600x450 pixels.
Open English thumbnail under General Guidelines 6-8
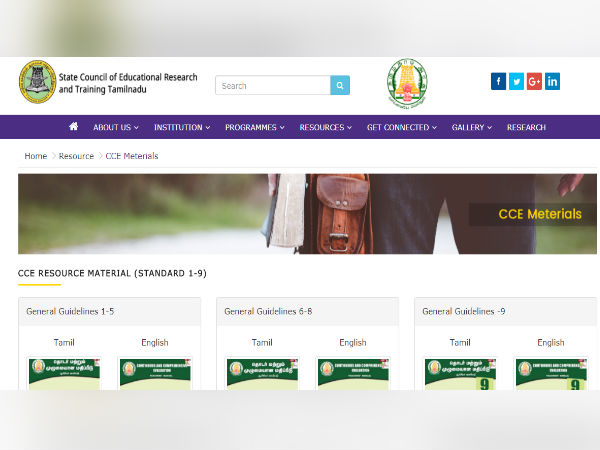point(352,373)
